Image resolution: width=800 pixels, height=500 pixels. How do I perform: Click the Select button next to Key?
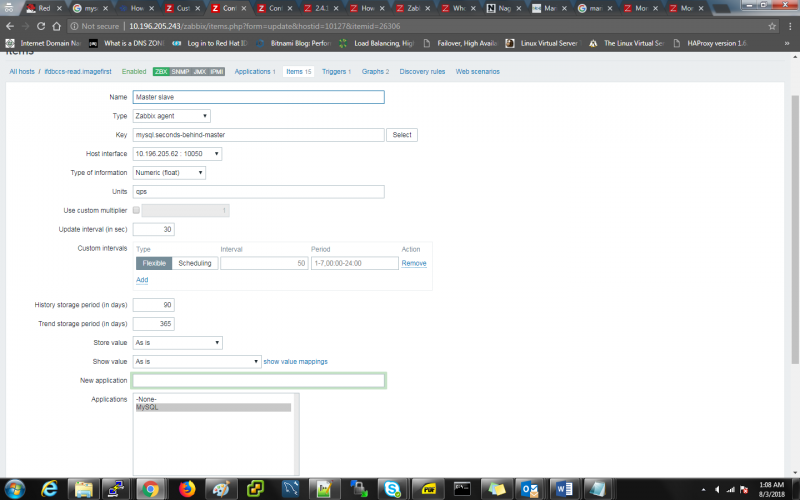pyautogui.click(x=402, y=135)
